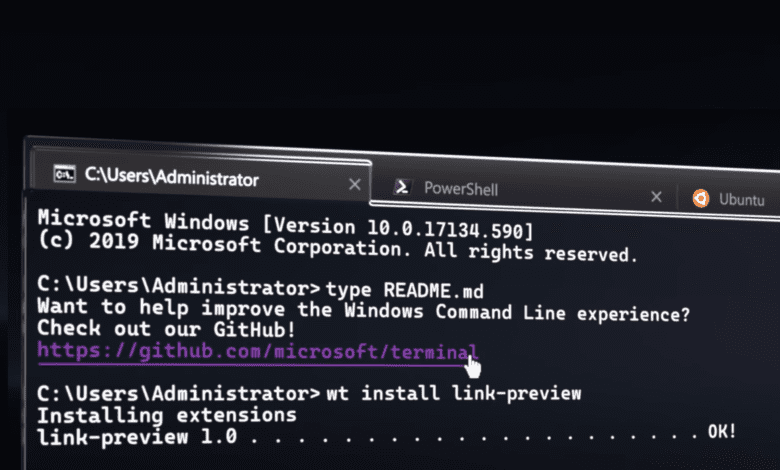
Task: Click the 'Want to help improve' line
Action: click(x=364, y=310)
